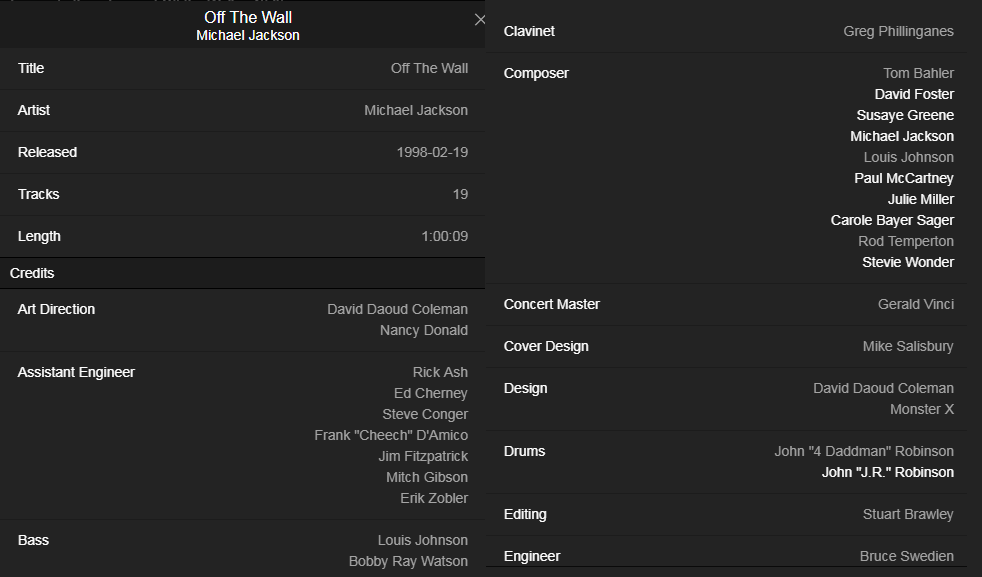Click Michael Jackson artist name in header

click(248, 35)
